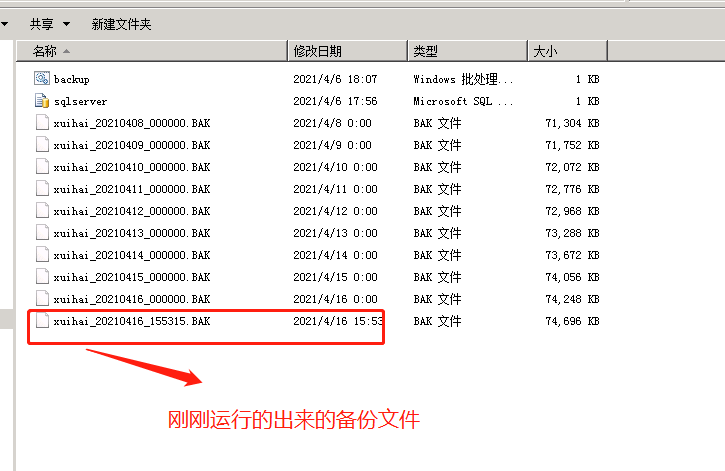Click the date 2021/4/16 15:53
725x471 pixels.
338,321
